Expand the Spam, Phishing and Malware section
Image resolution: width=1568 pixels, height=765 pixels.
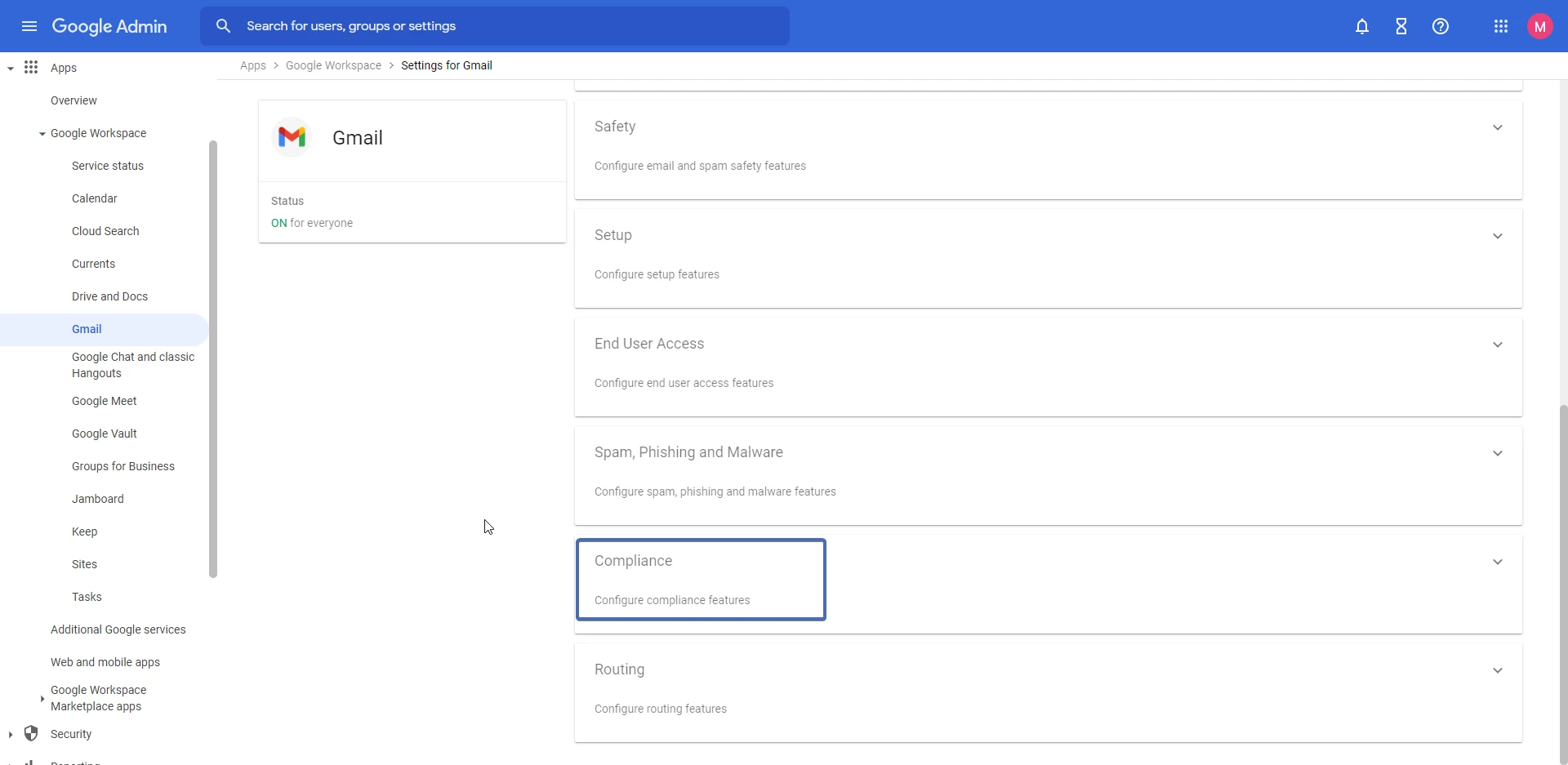[x=1497, y=453]
